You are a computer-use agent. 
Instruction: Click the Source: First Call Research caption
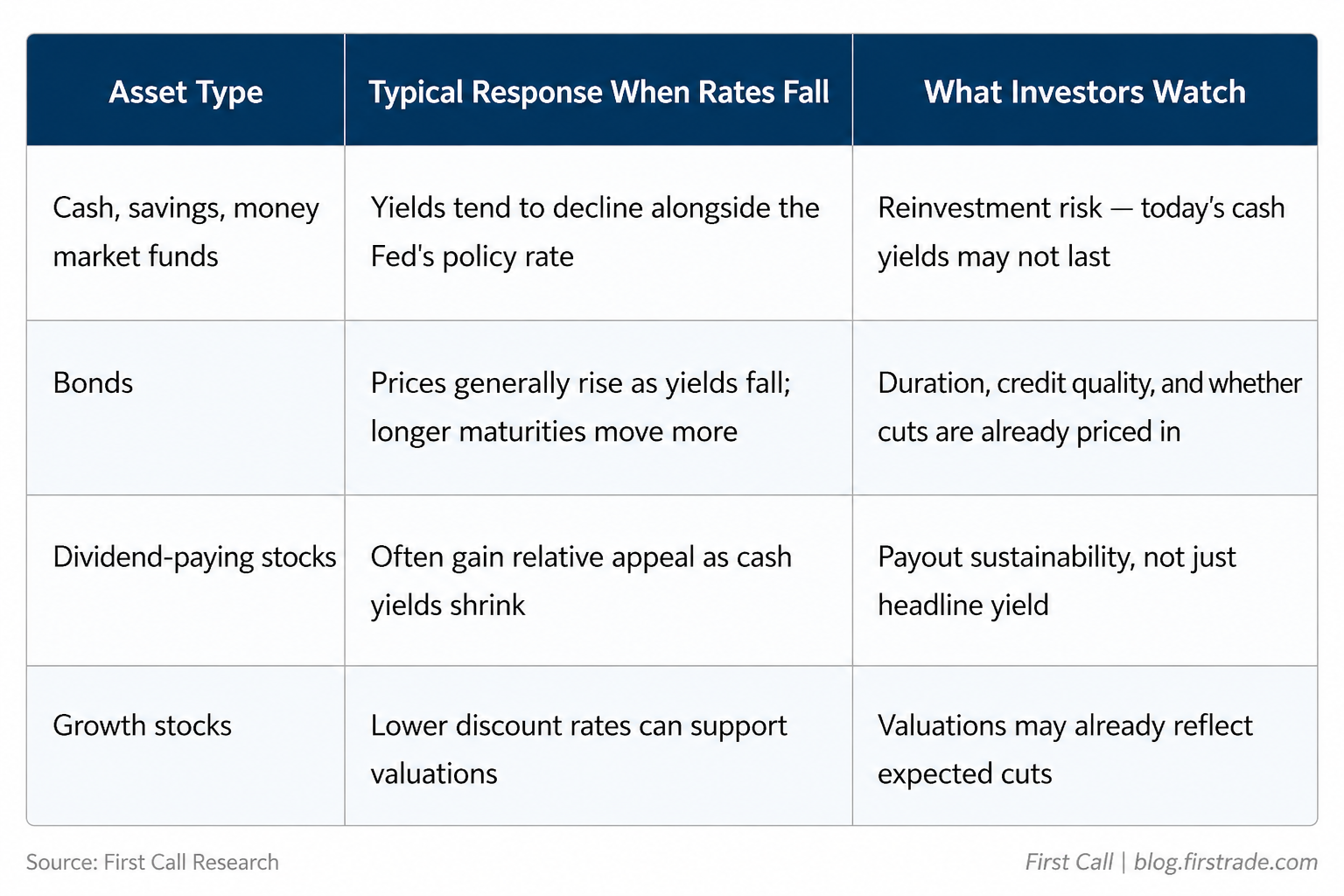(152, 862)
